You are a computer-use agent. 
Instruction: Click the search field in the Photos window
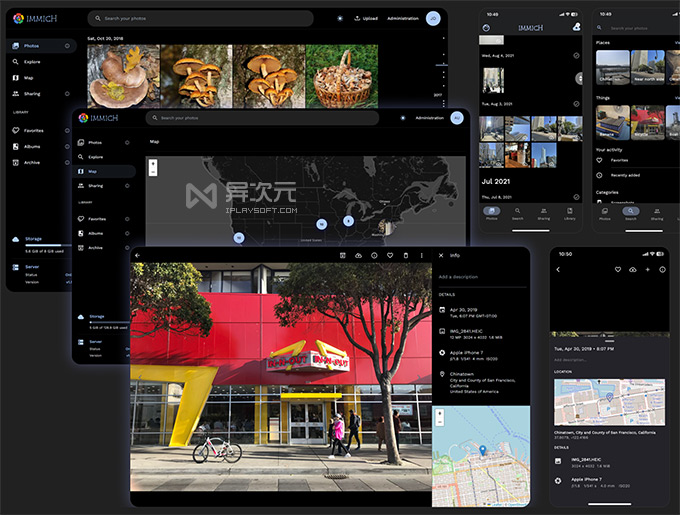pos(200,18)
